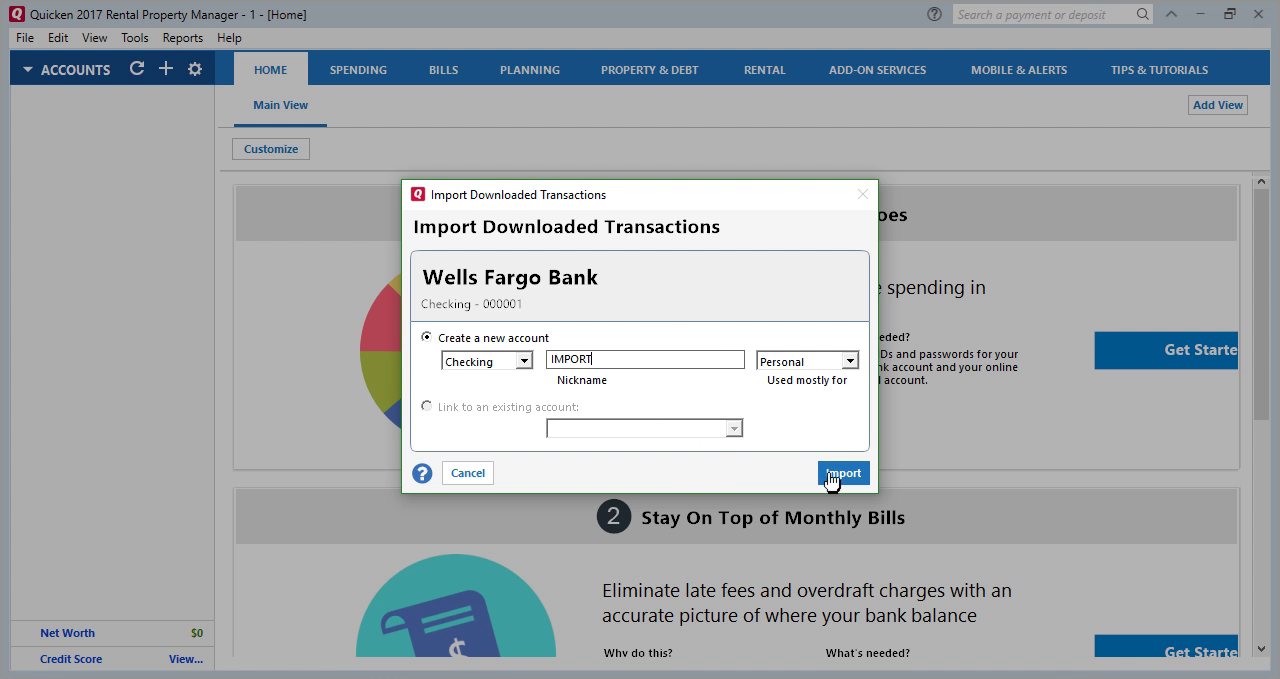Switch to the Home tab

(x=271, y=69)
